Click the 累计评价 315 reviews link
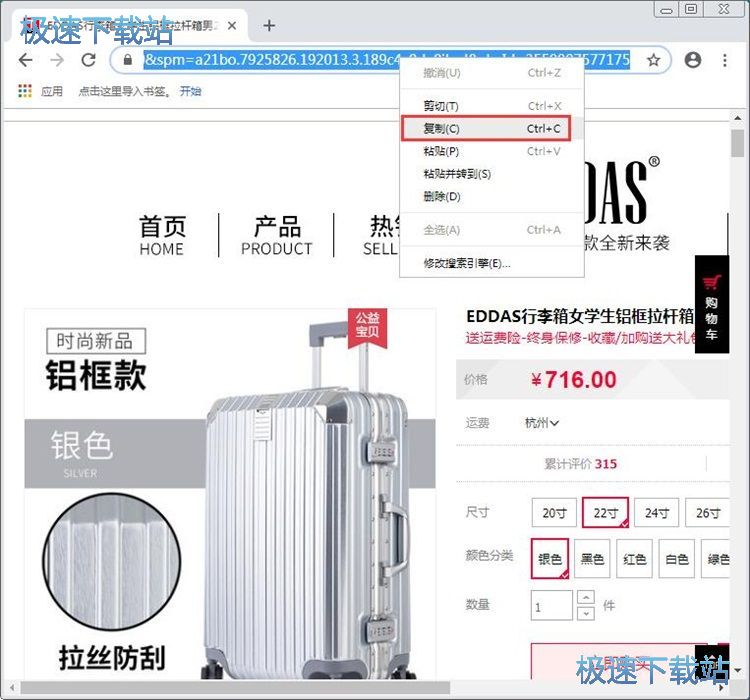 pos(580,464)
